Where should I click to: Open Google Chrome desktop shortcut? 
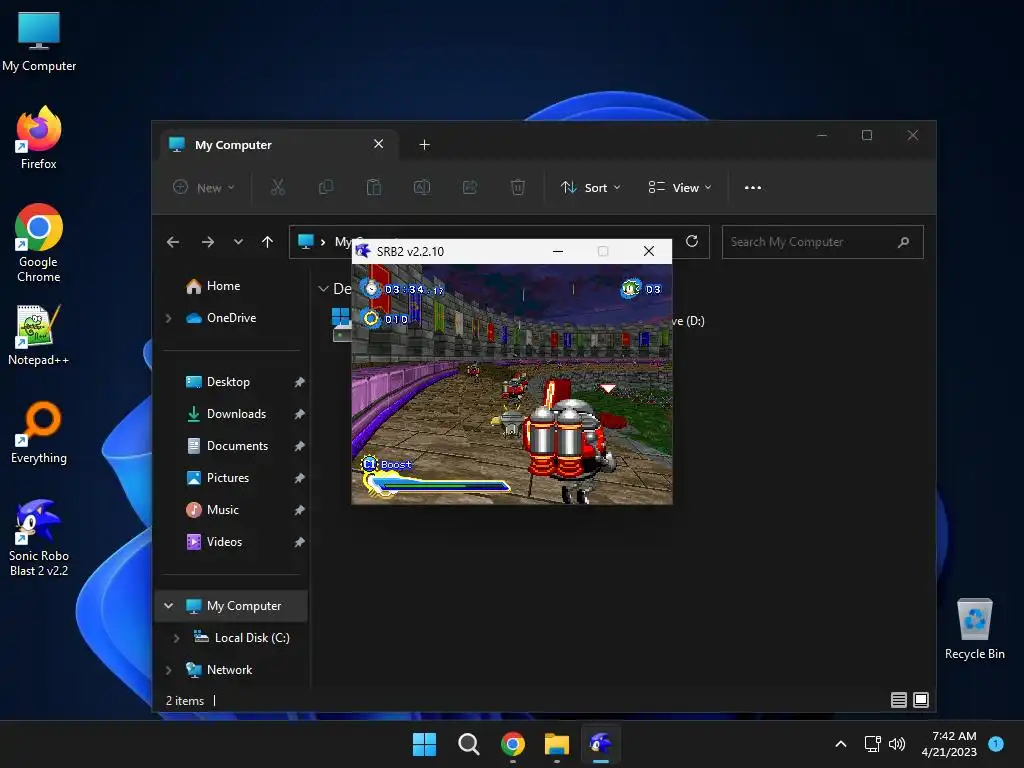[x=39, y=243]
